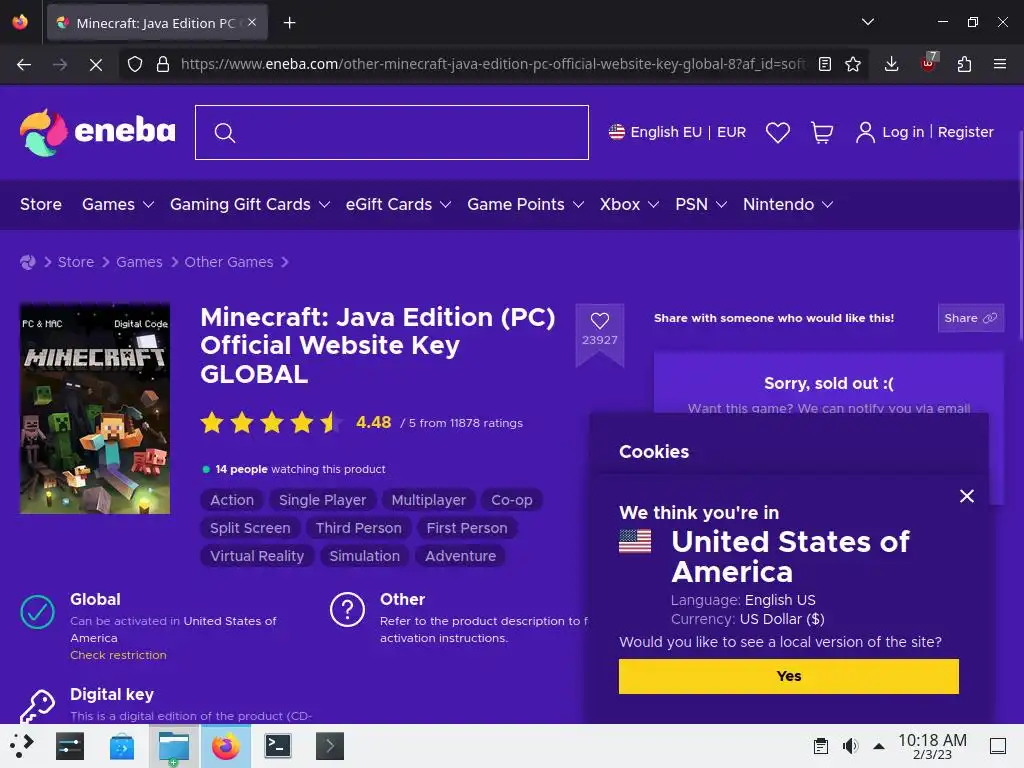Open the extensions puzzle icon
The height and width of the screenshot is (768, 1024).
click(964, 64)
